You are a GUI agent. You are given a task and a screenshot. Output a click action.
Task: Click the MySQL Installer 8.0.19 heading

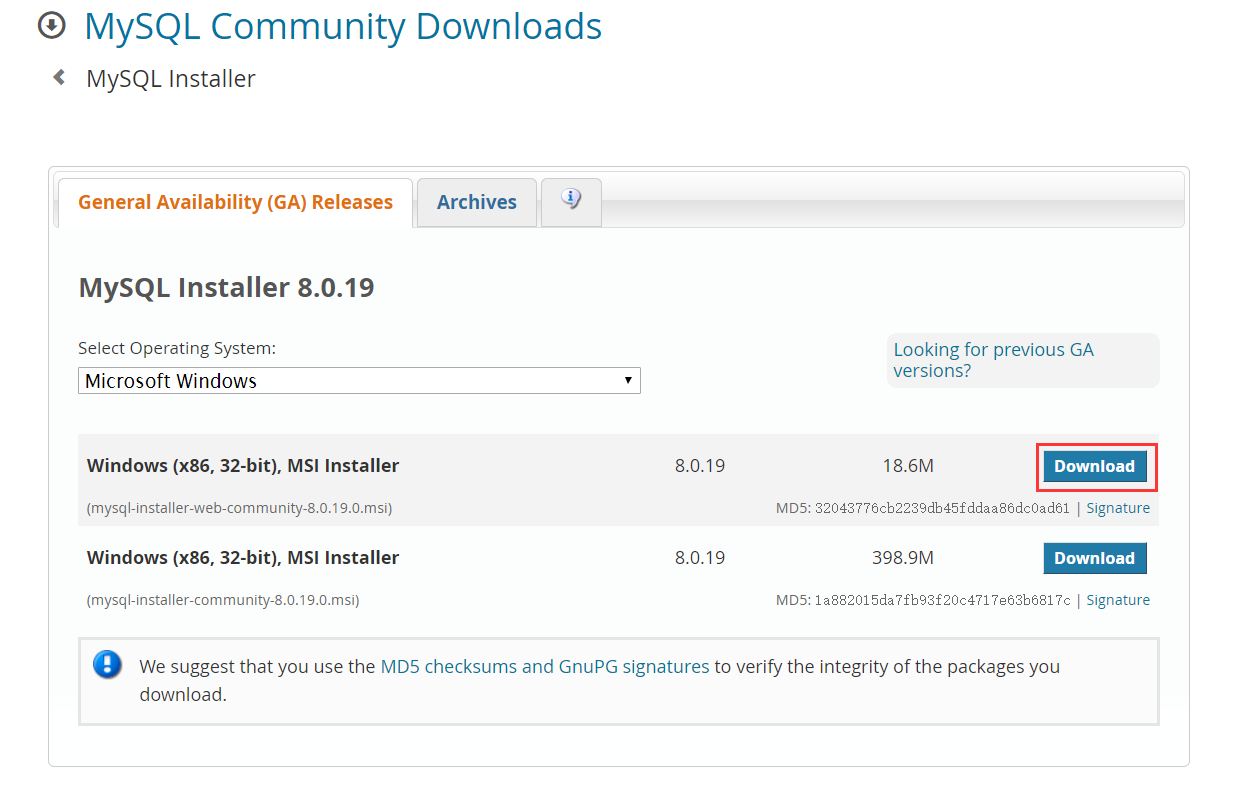point(226,288)
